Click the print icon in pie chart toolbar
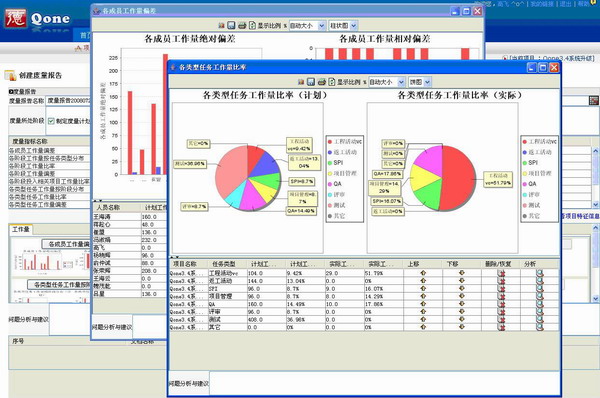 pos(322,82)
